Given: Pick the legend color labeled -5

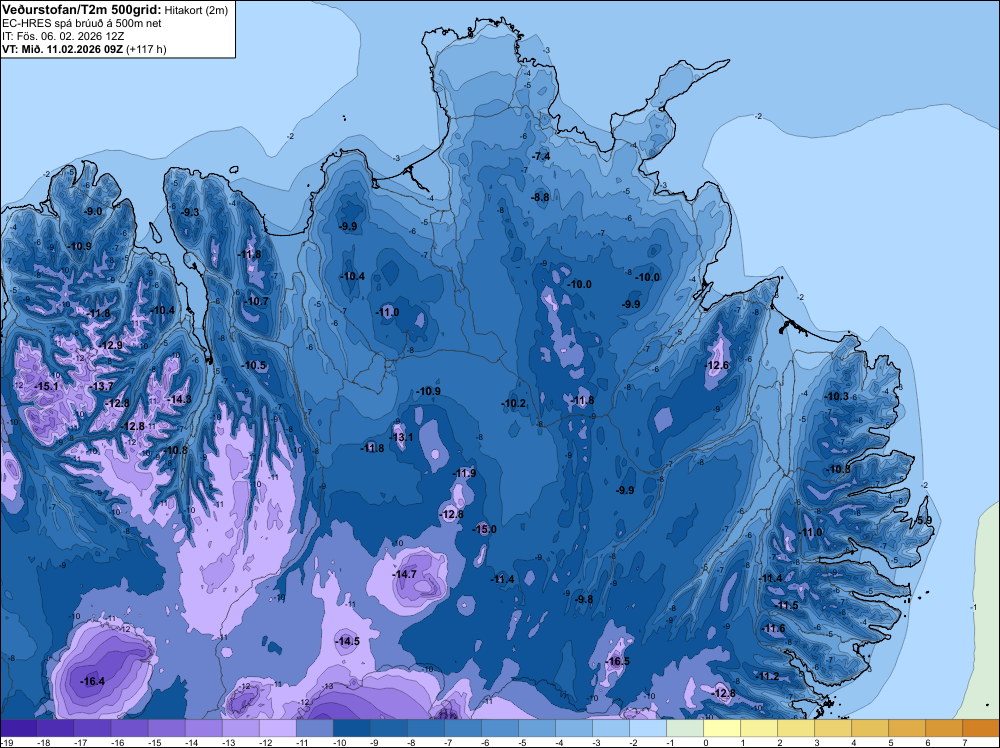Looking at the screenshot, I should point(536,728).
